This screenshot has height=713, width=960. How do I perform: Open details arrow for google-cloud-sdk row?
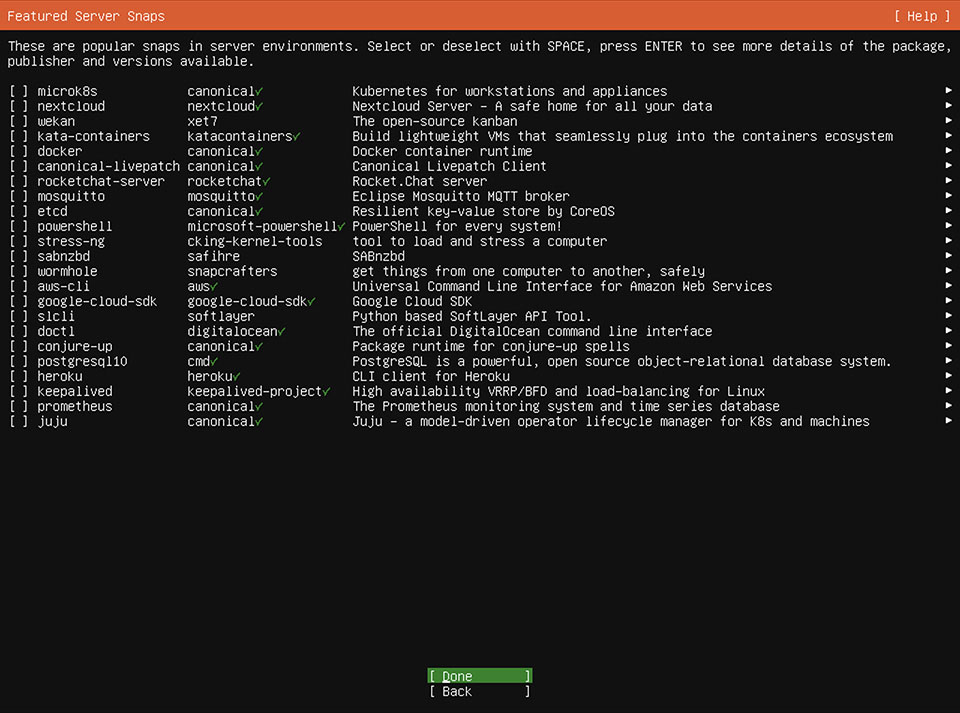(x=948, y=301)
